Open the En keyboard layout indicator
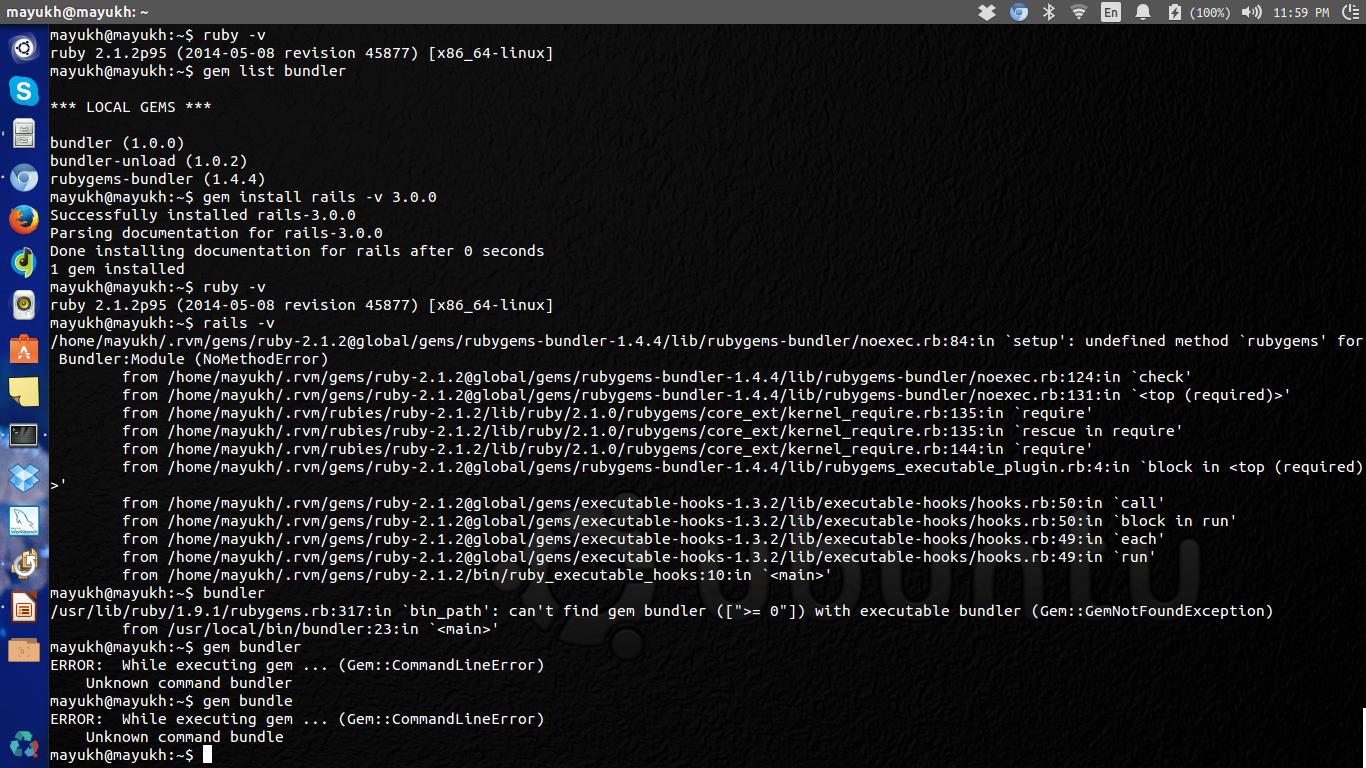Screen dimensions: 1366x768 click(x=1111, y=12)
